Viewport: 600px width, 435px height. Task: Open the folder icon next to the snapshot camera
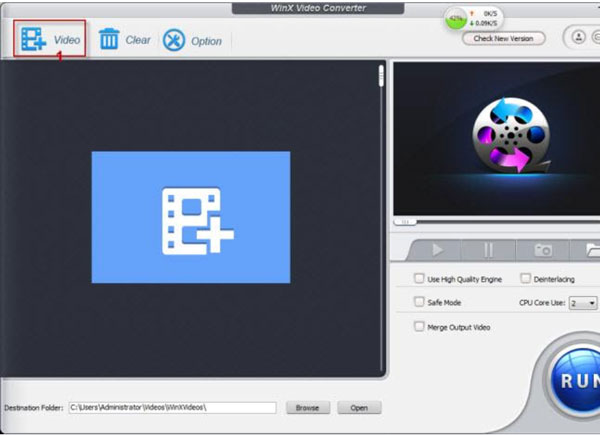[x=592, y=250]
